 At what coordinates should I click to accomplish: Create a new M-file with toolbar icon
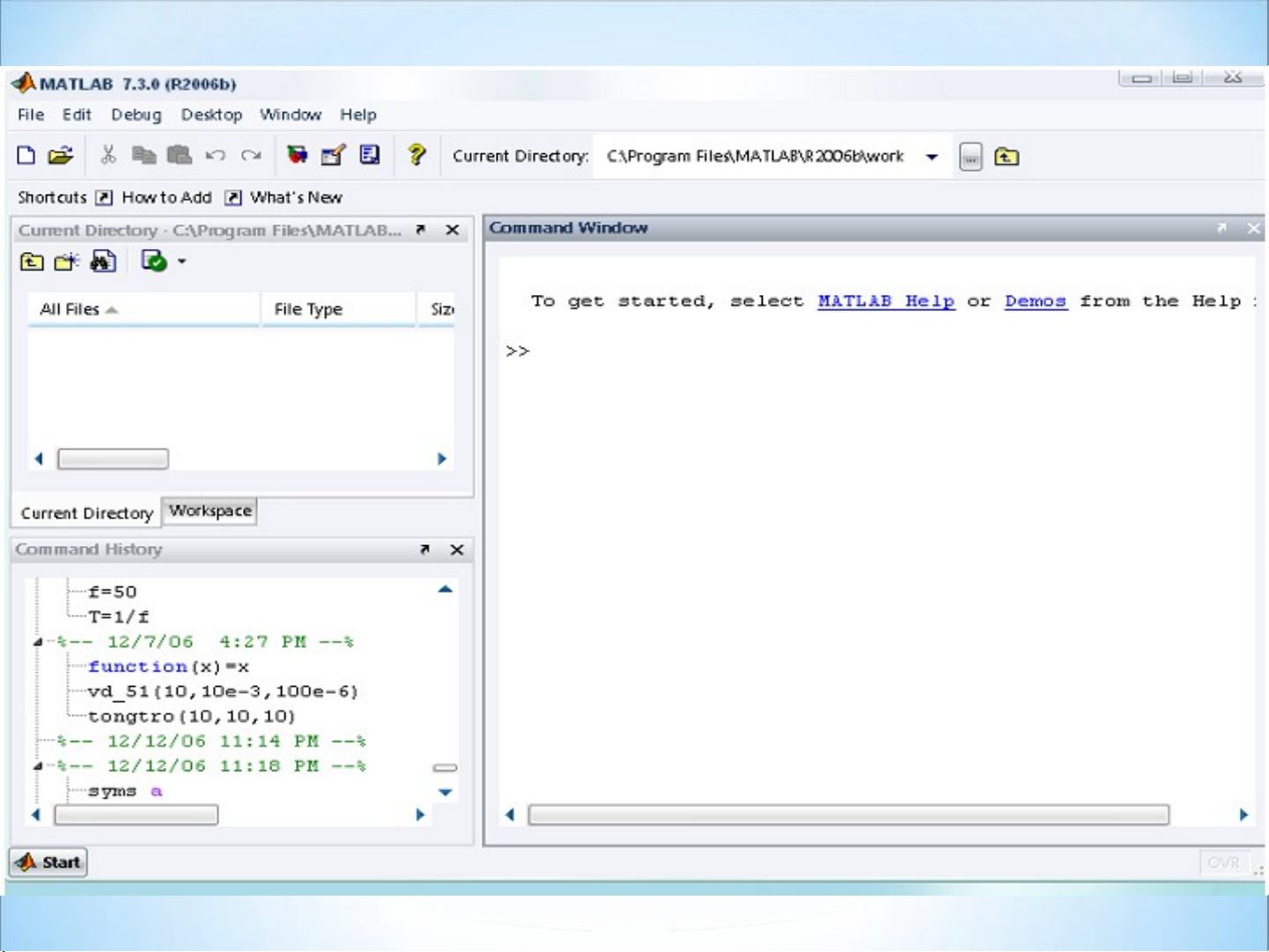click(26, 156)
